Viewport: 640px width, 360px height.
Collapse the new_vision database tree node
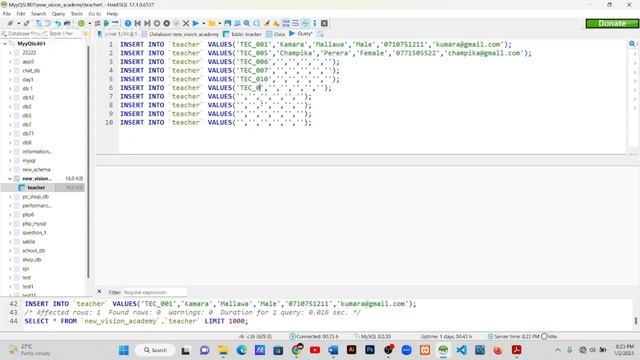click(10, 178)
